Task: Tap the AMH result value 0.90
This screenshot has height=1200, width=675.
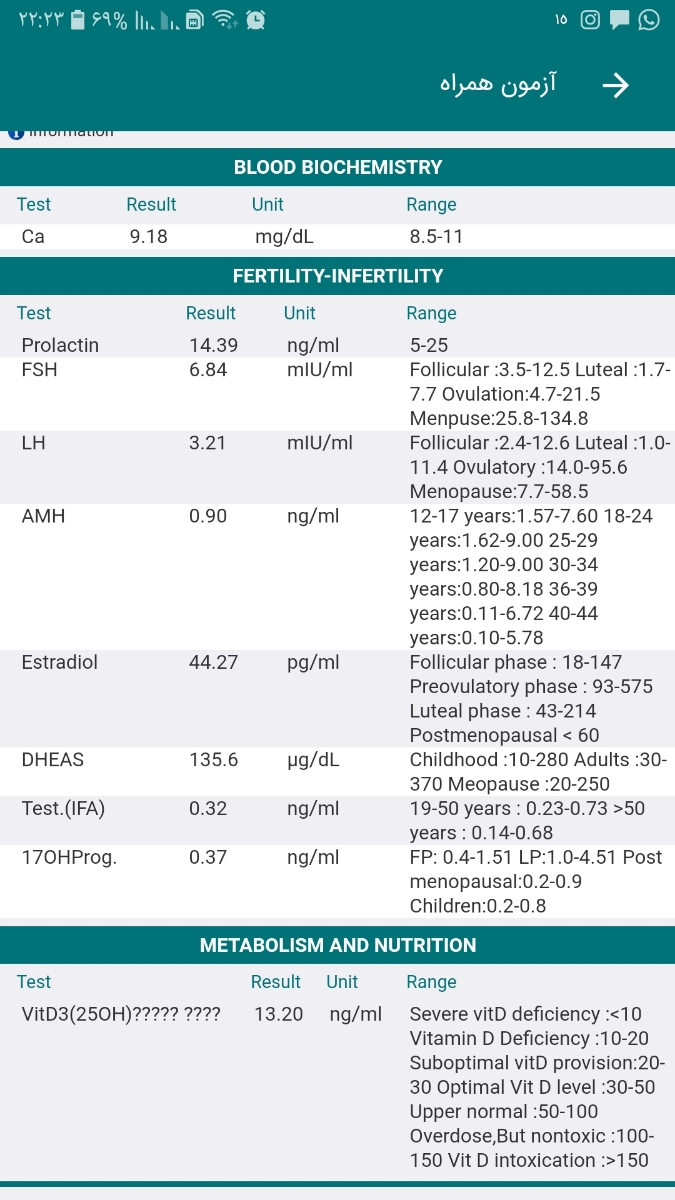Action: coord(208,516)
